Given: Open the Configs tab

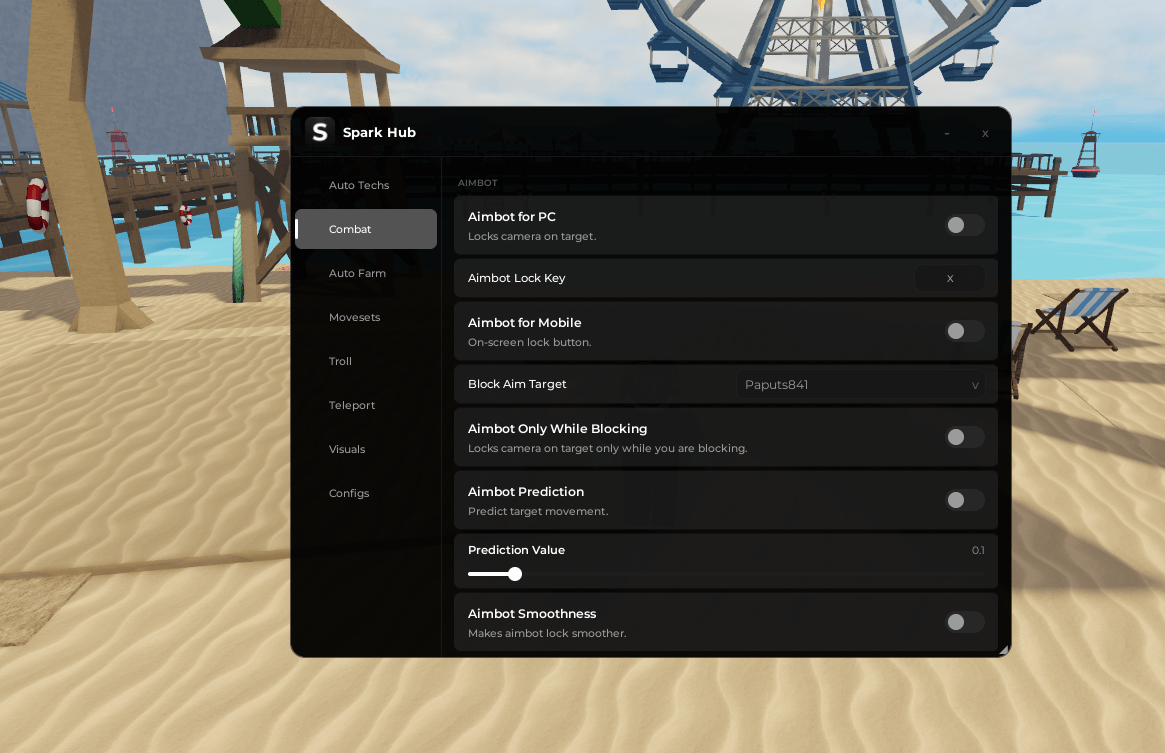Looking at the screenshot, I should pyautogui.click(x=366, y=493).
